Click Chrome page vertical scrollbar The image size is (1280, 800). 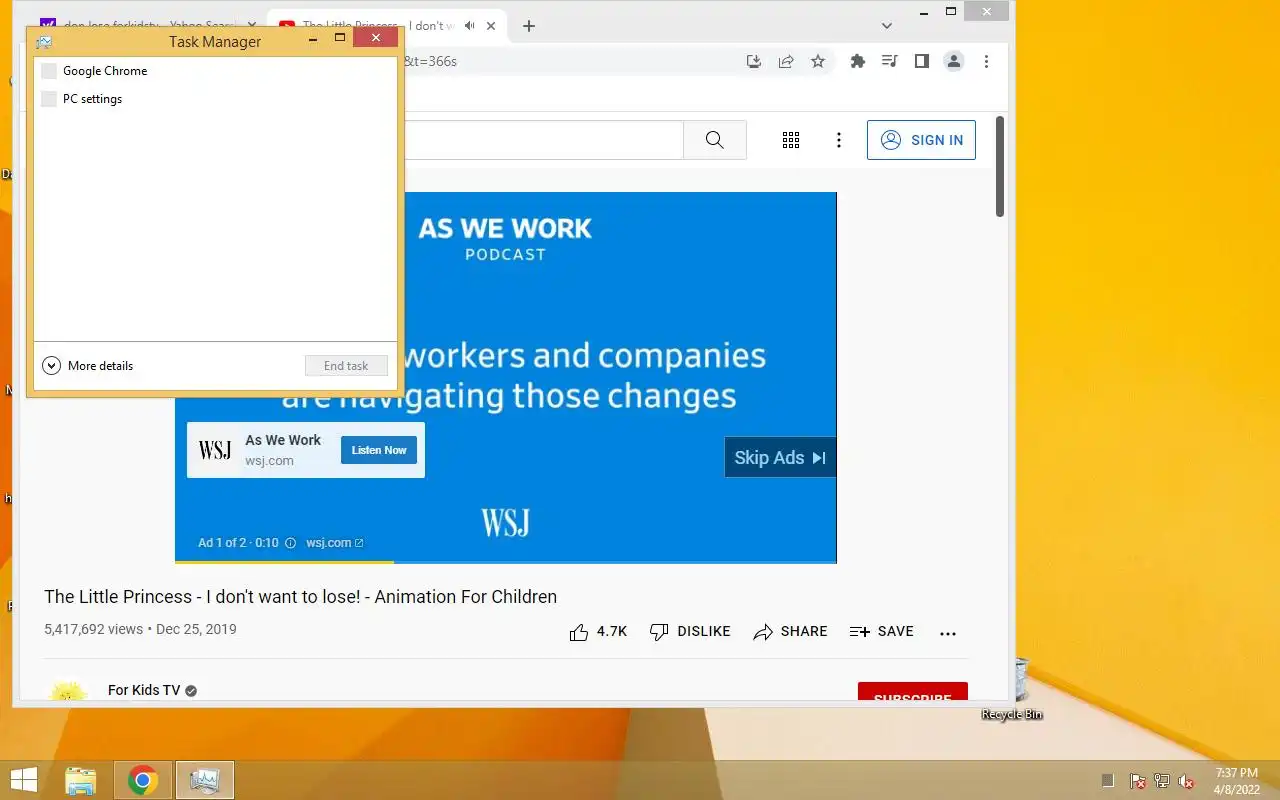1000,167
